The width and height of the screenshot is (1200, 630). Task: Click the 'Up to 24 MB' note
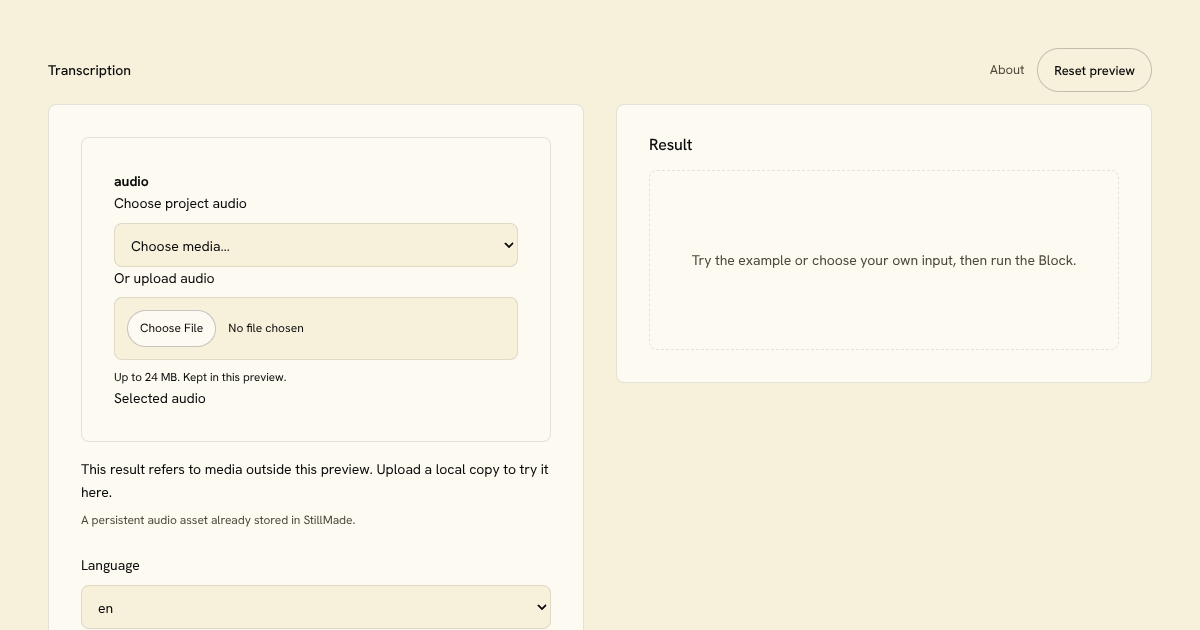click(x=200, y=377)
